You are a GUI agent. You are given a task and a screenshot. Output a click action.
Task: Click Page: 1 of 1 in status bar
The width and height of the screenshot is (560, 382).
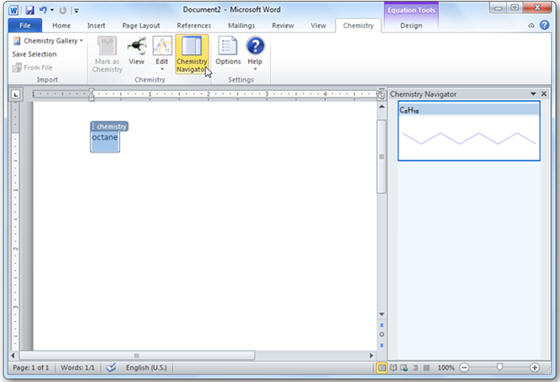click(x=31, y=368)
